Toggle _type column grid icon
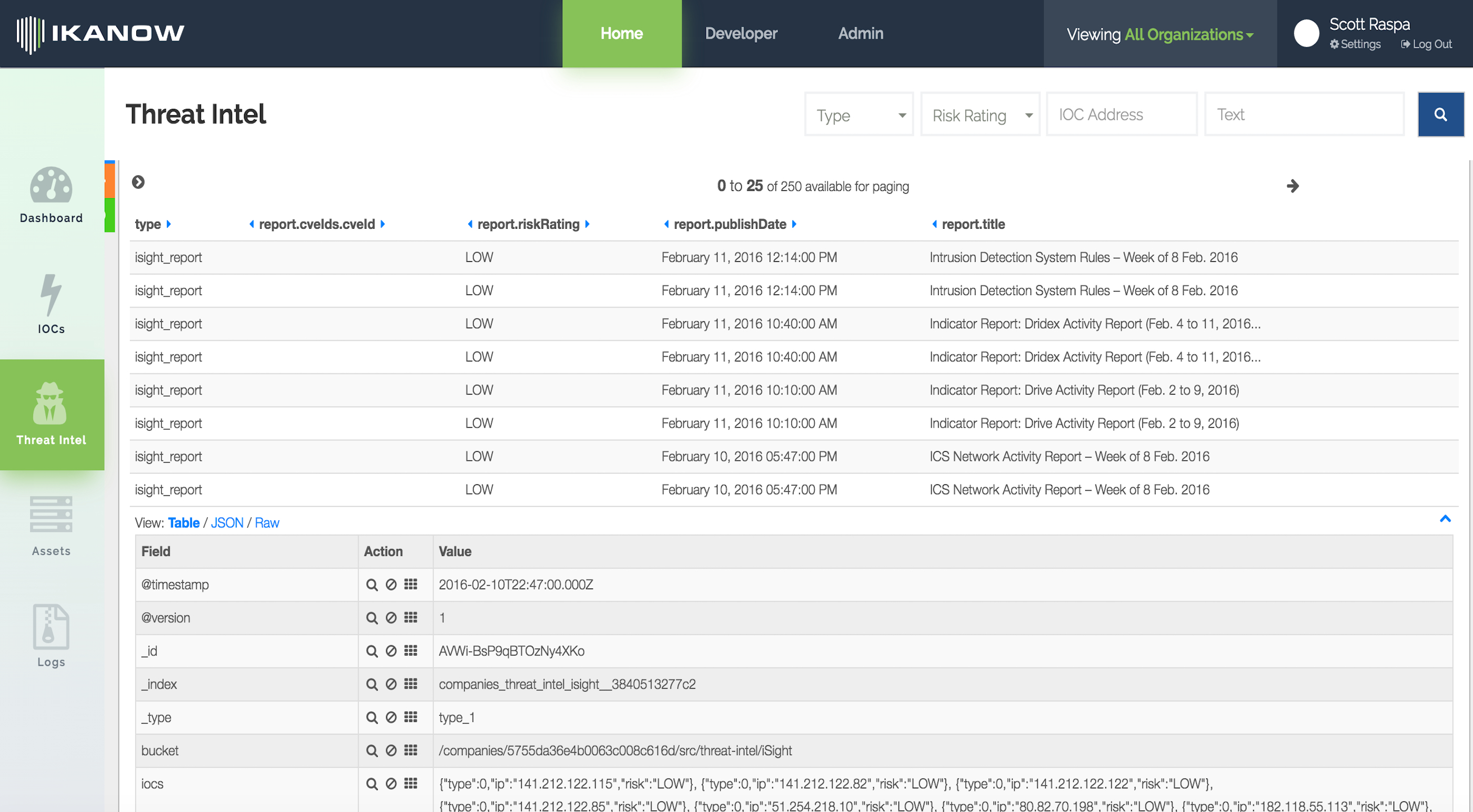Image resolution: width=1473 pixels, height=812 pixels. pyautogui.click(x=410, y=716)
